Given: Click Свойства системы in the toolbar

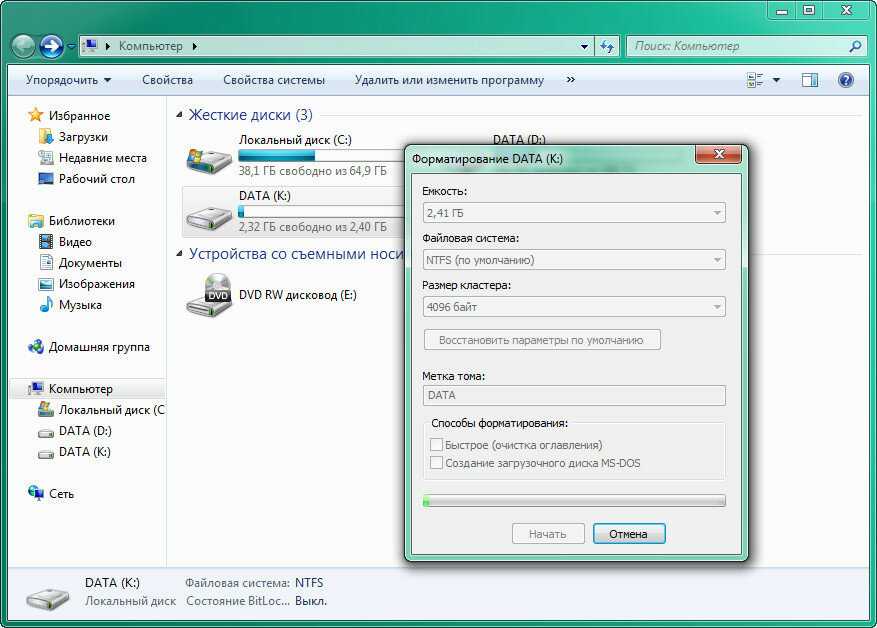Looking at the screenshot, I should [274, 80].
